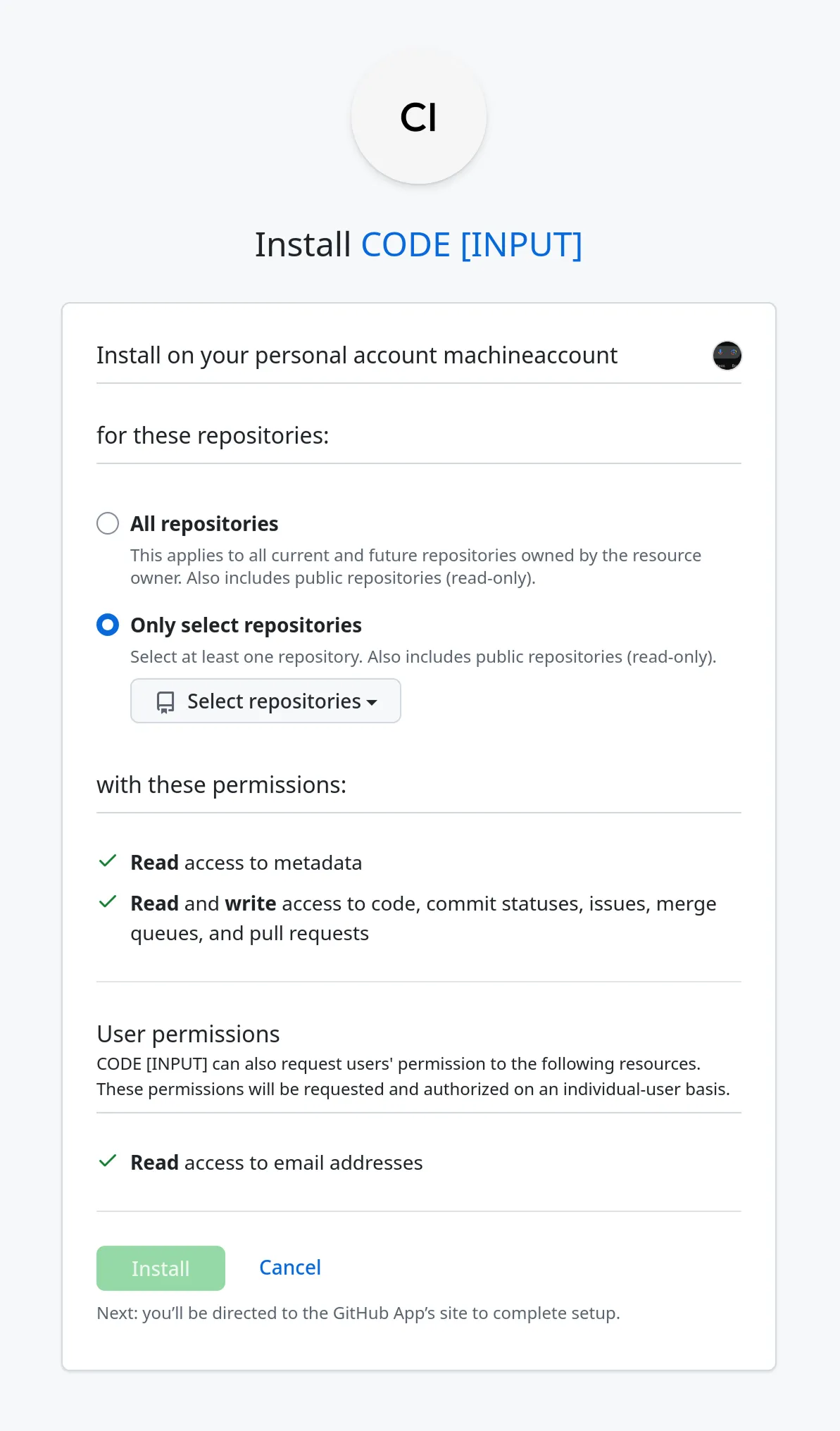This screenshot has height=1431, width=840.
Task: Click the Cancel link
Action: click(x=290, y=1268)
